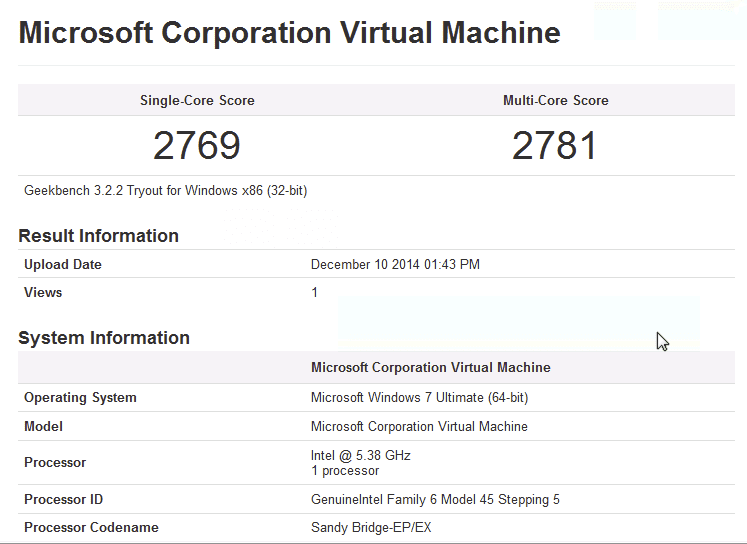Click the Model row label
Viewport: 747px width, 544px height.
pos(43,427)
